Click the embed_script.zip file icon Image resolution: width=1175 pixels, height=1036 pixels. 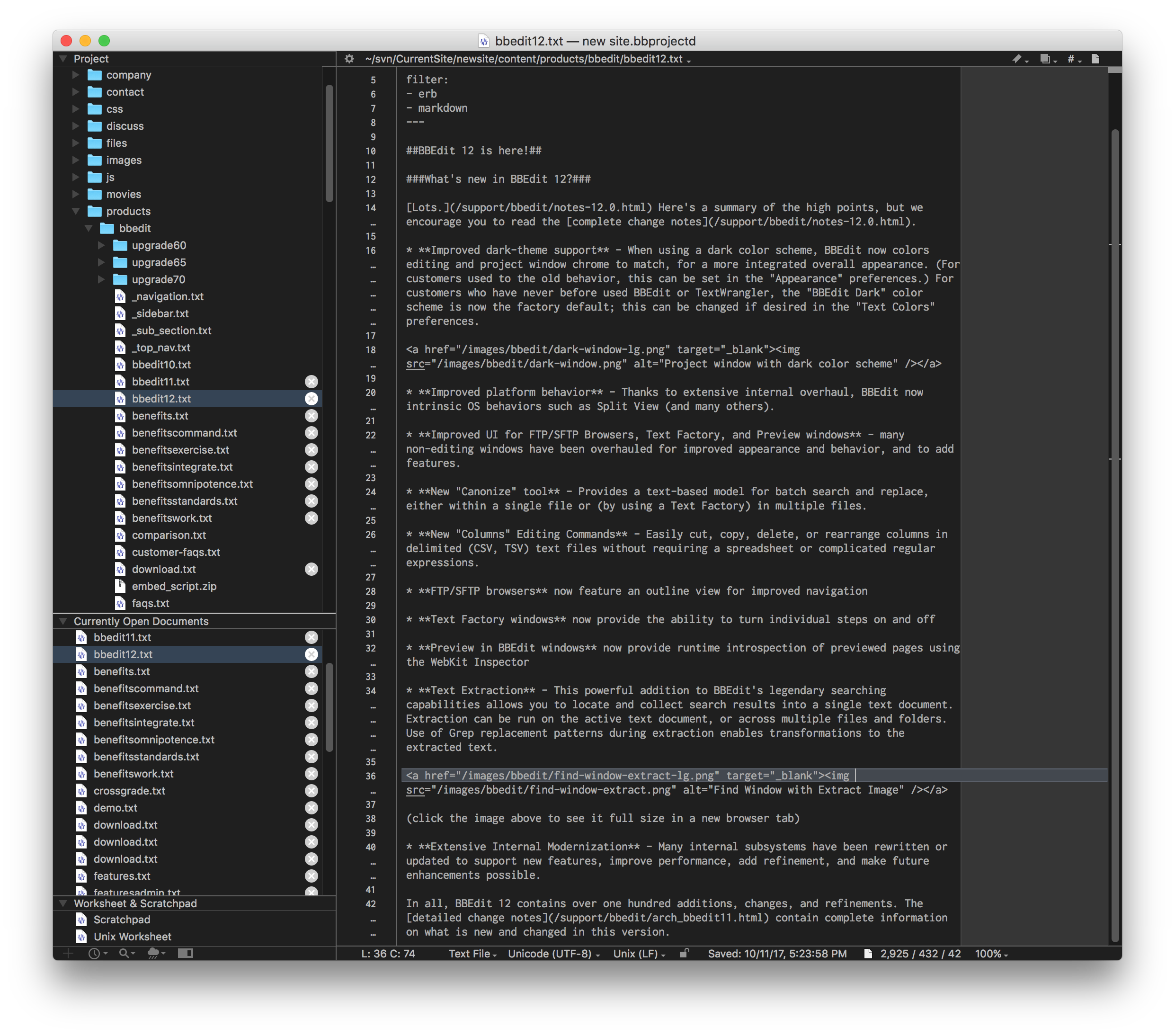[120, 586]
